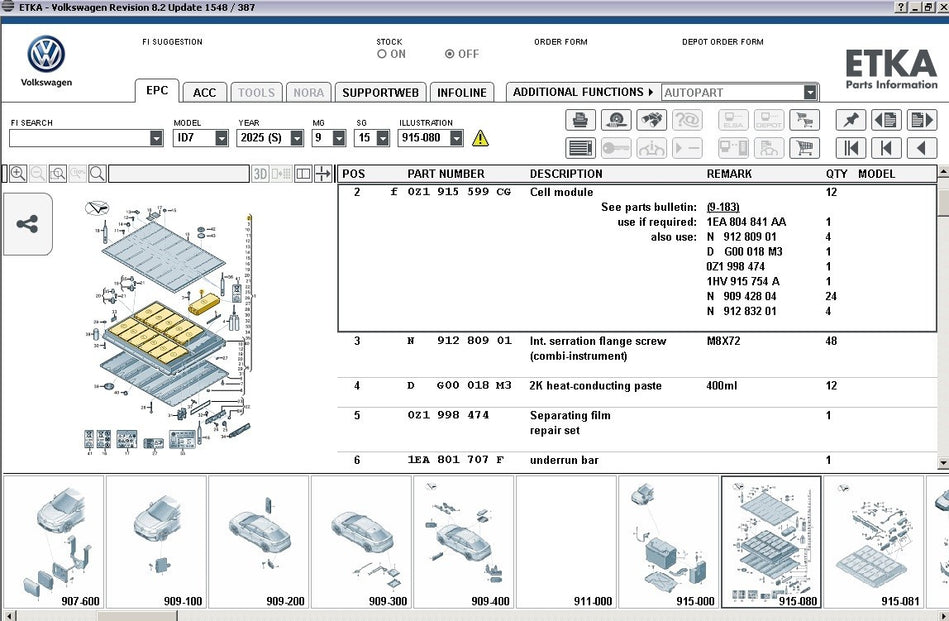This screenshot has width=949, height=621.
Task: Open the YEAR dropdown showing 2025 (S)
Action: 297,138
